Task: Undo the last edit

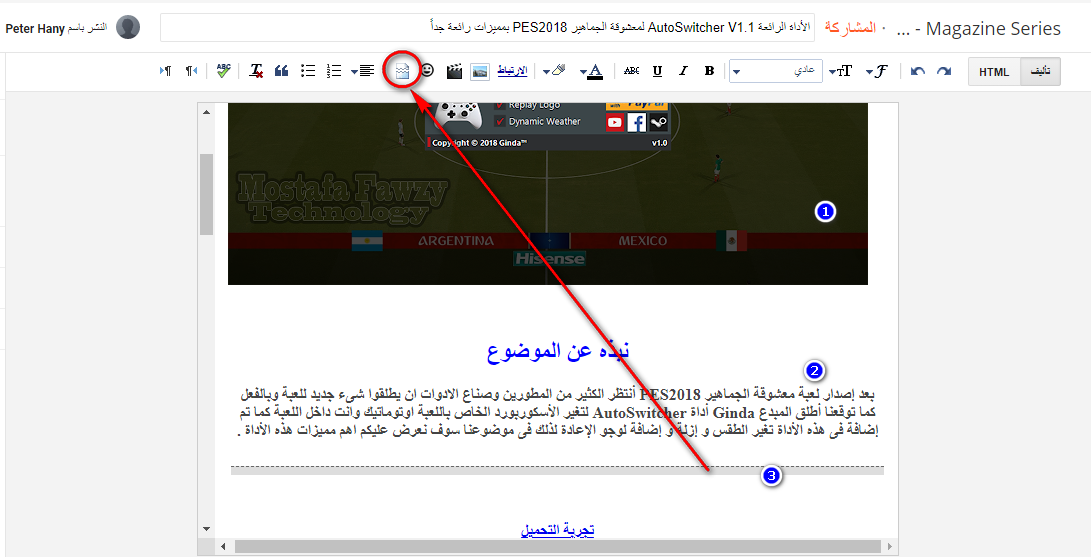Action: [x=918, y=71]
